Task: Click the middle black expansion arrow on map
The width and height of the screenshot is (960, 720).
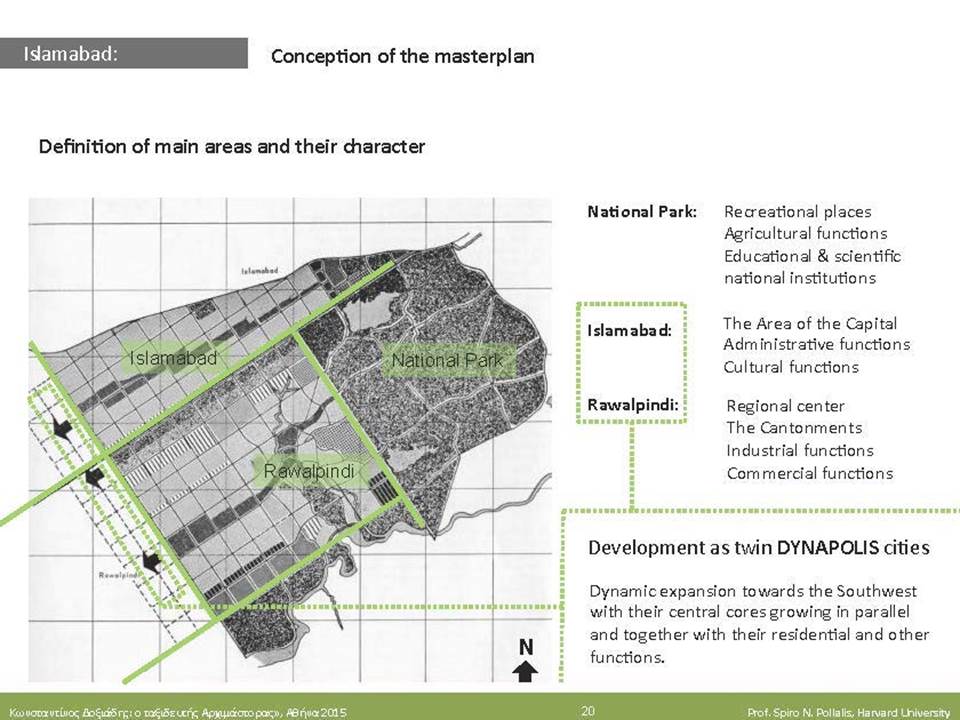Action: (x=94, y=476)
